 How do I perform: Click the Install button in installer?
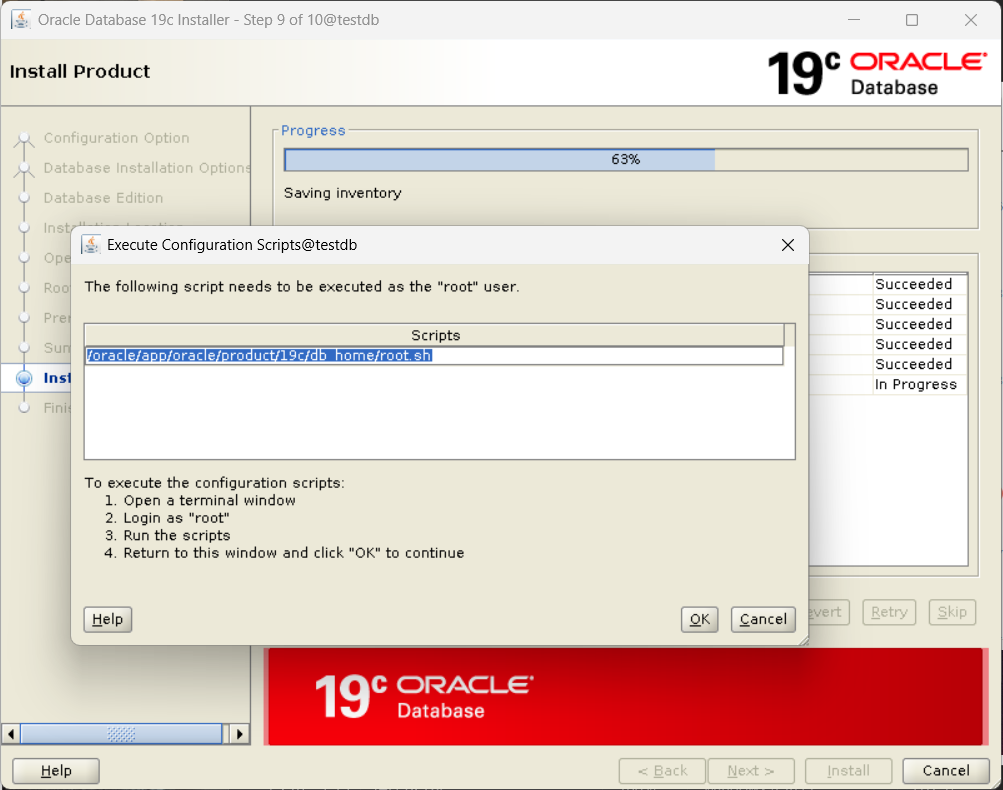pos(848,771)
